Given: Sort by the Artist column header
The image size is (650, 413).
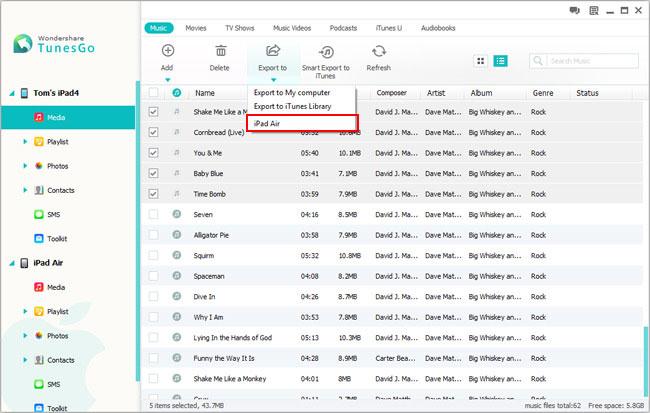Looking at the screenshot, I should [x=436, y=93].
